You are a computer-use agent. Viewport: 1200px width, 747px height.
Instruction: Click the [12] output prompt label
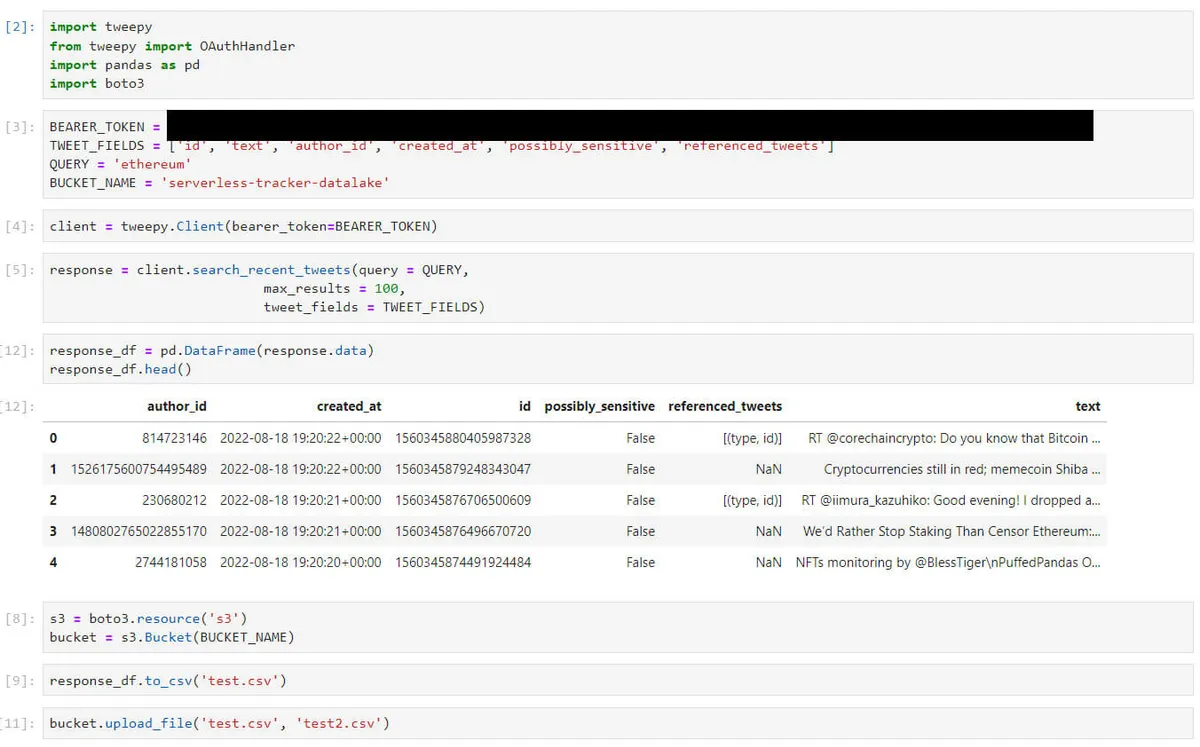click(x=20, y=407)
